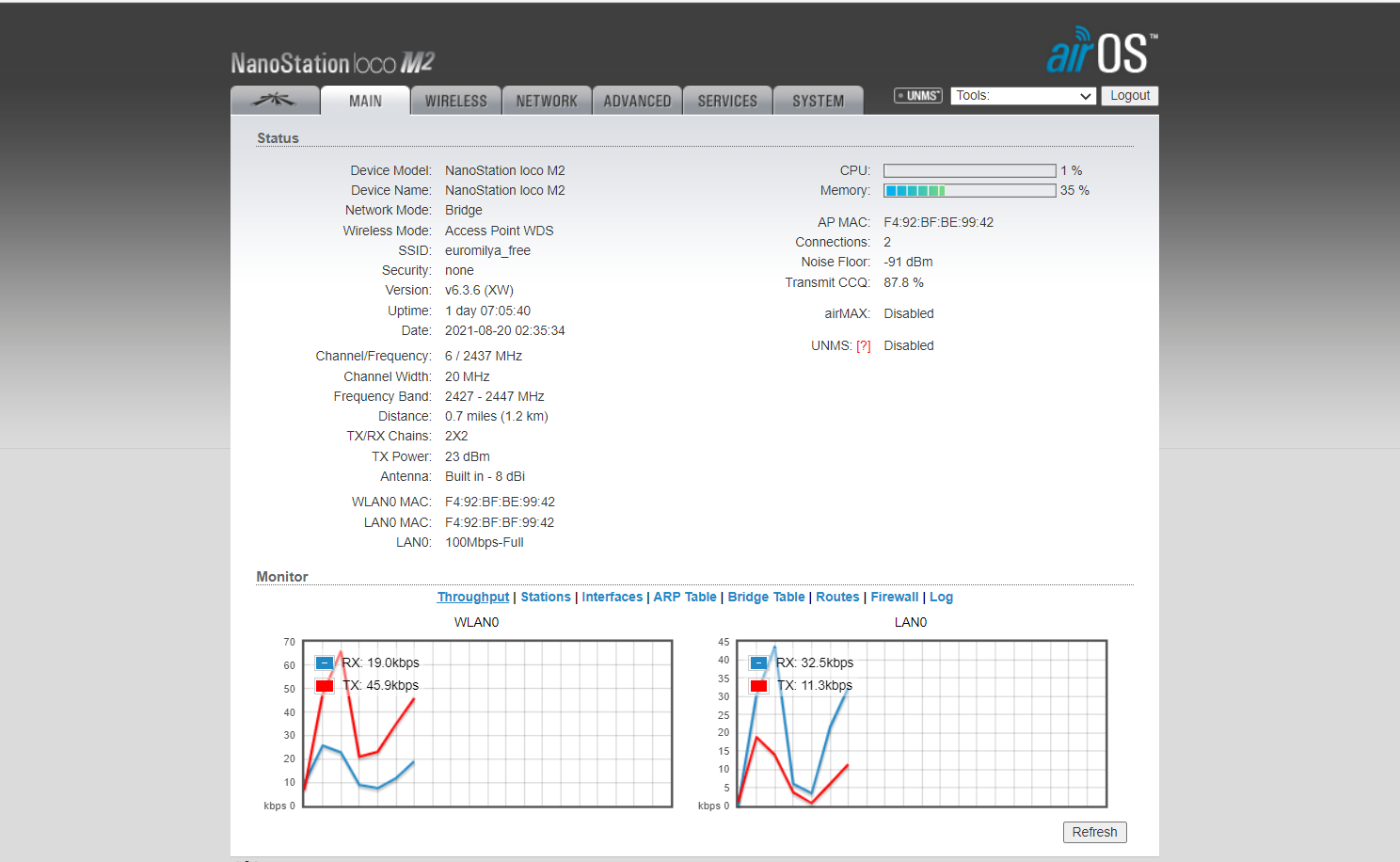Open the Network tab

547,101
